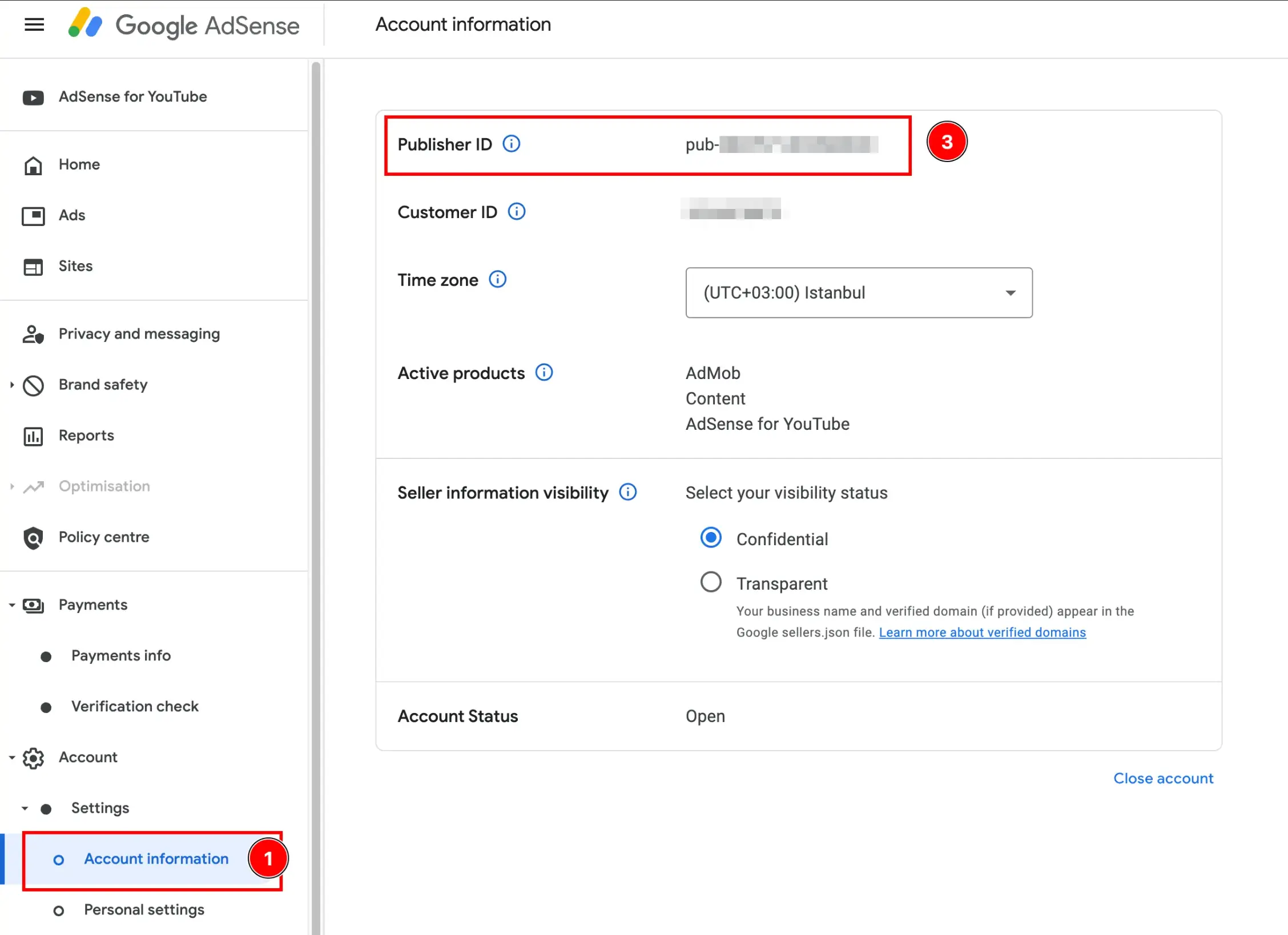Click the blurred Customer ID value
Screen dimensions: 1288x935
click(731, 210)
